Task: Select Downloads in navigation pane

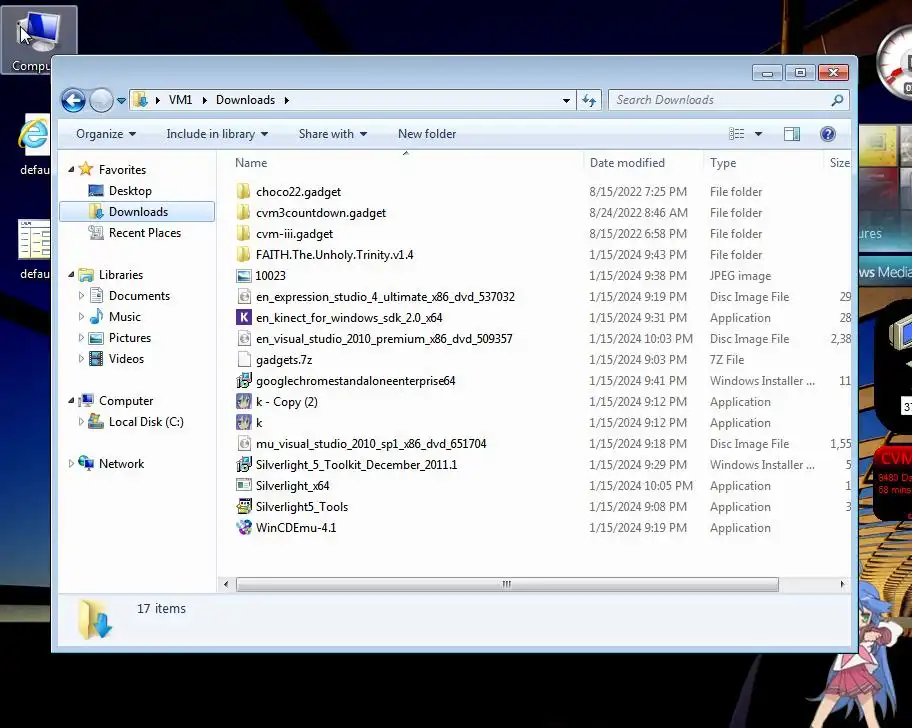Action: click(137, 212)
